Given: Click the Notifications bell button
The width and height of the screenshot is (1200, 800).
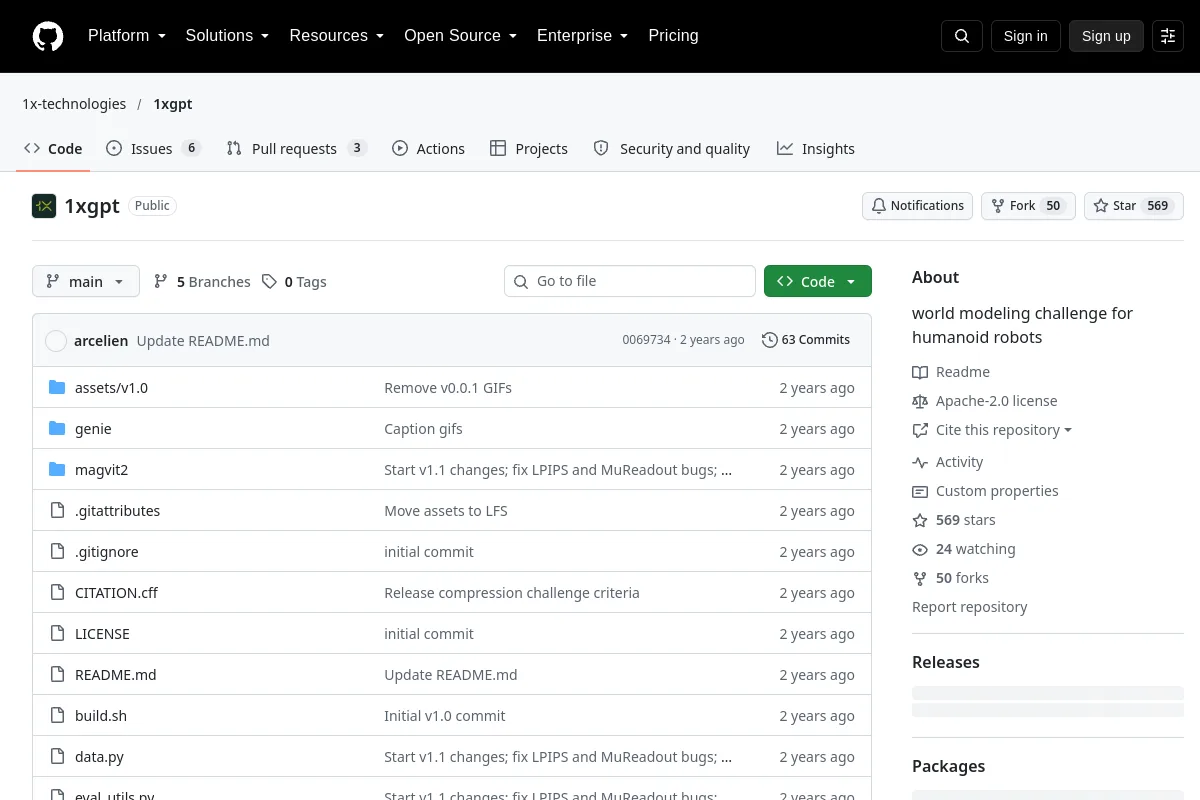Looking at the screenshot, I should click(918, 206).
